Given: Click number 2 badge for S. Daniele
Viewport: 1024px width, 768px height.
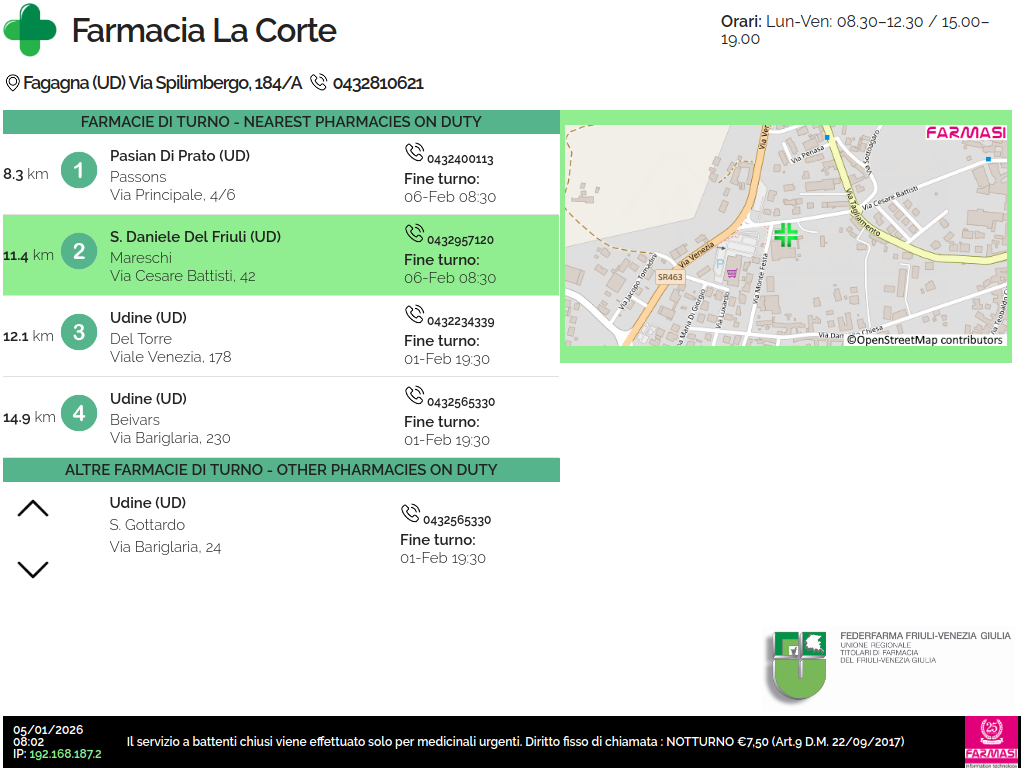Looking at the screenshot, I should [x=79, y=251].
